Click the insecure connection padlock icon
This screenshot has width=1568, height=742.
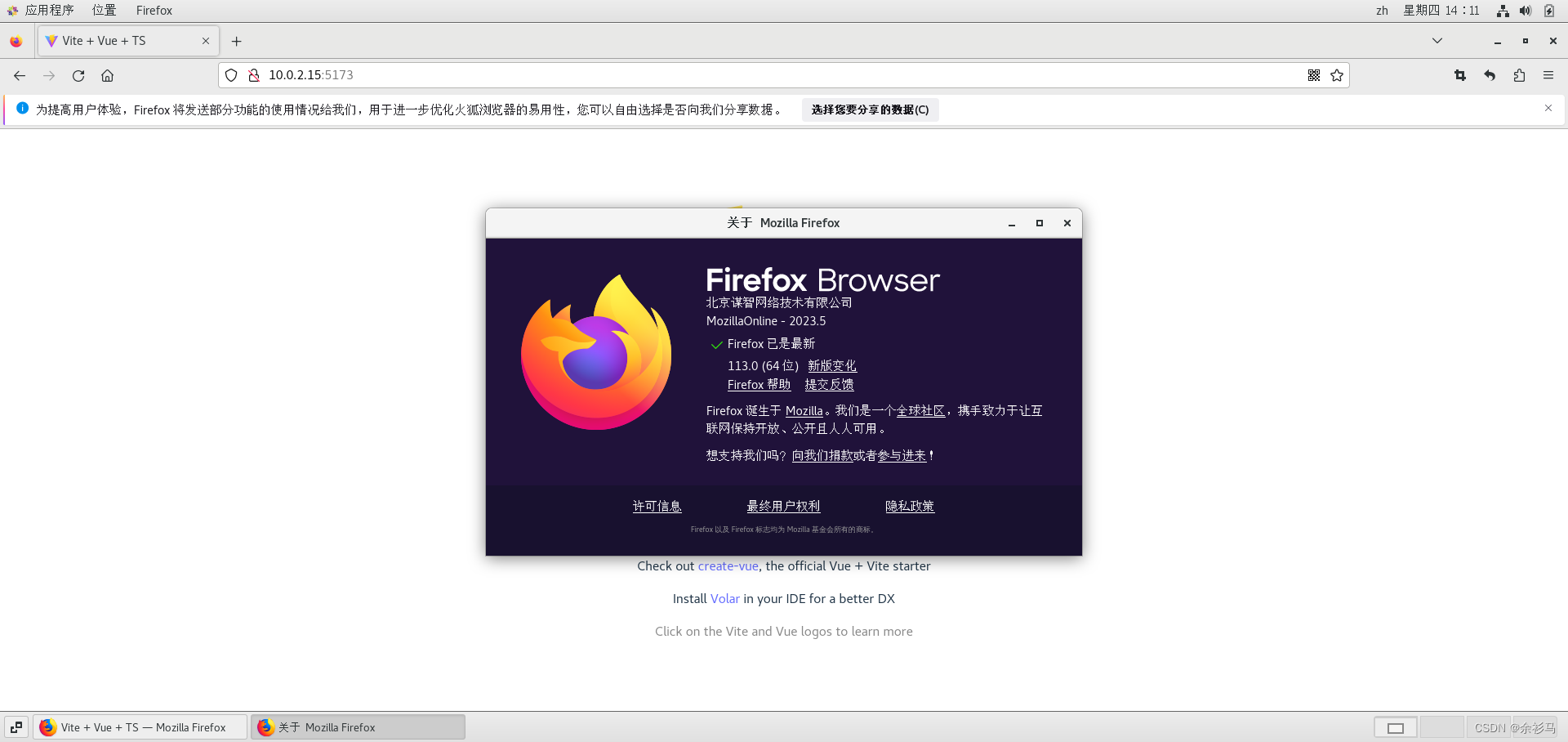[x=254, y=75]
